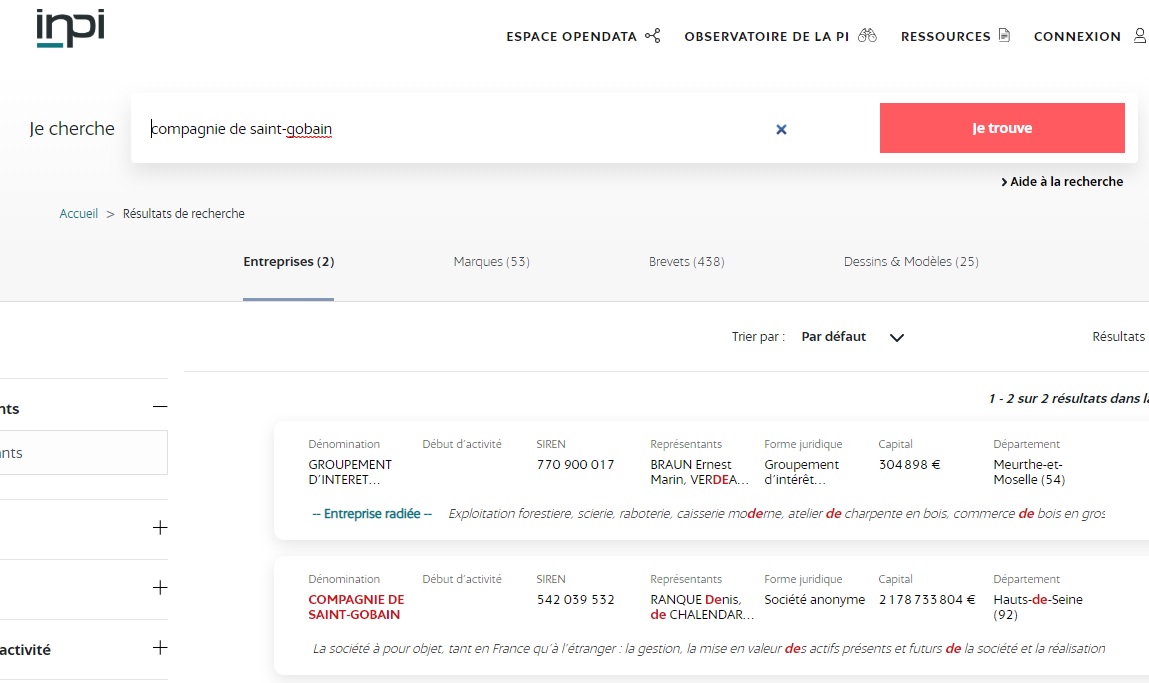Click the Exploitation forestiere description line
Image resolution: width=1149 pixels, height=683 pixels.
click(x=777, y=514)
